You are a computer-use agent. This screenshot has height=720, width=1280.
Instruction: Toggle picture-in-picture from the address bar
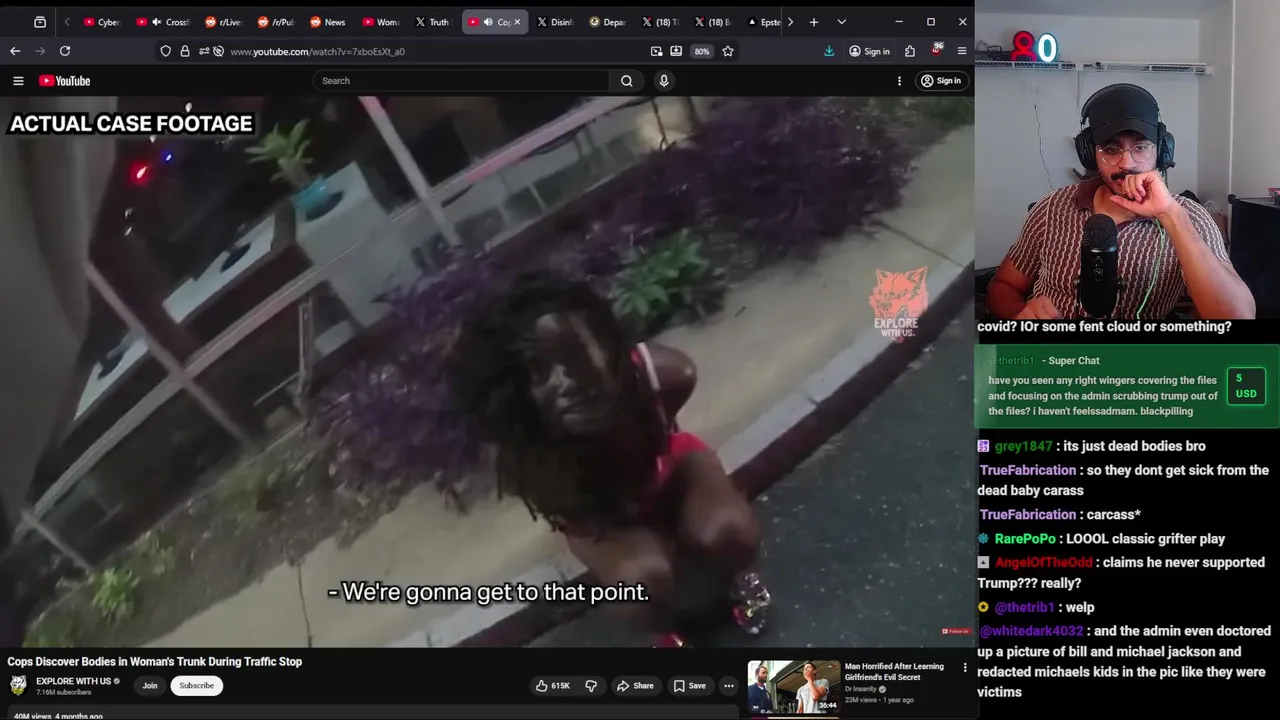point(656,51)
